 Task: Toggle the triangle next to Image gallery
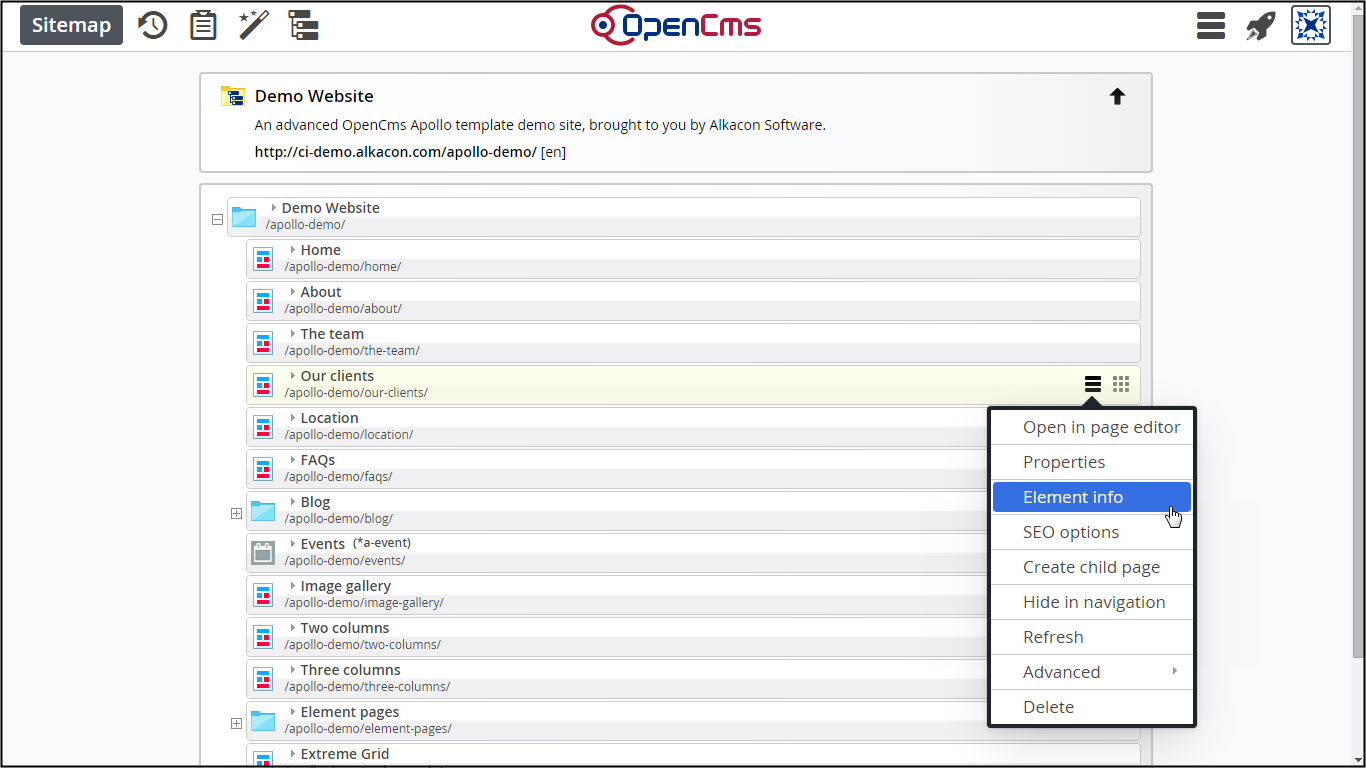pos(293,585)
